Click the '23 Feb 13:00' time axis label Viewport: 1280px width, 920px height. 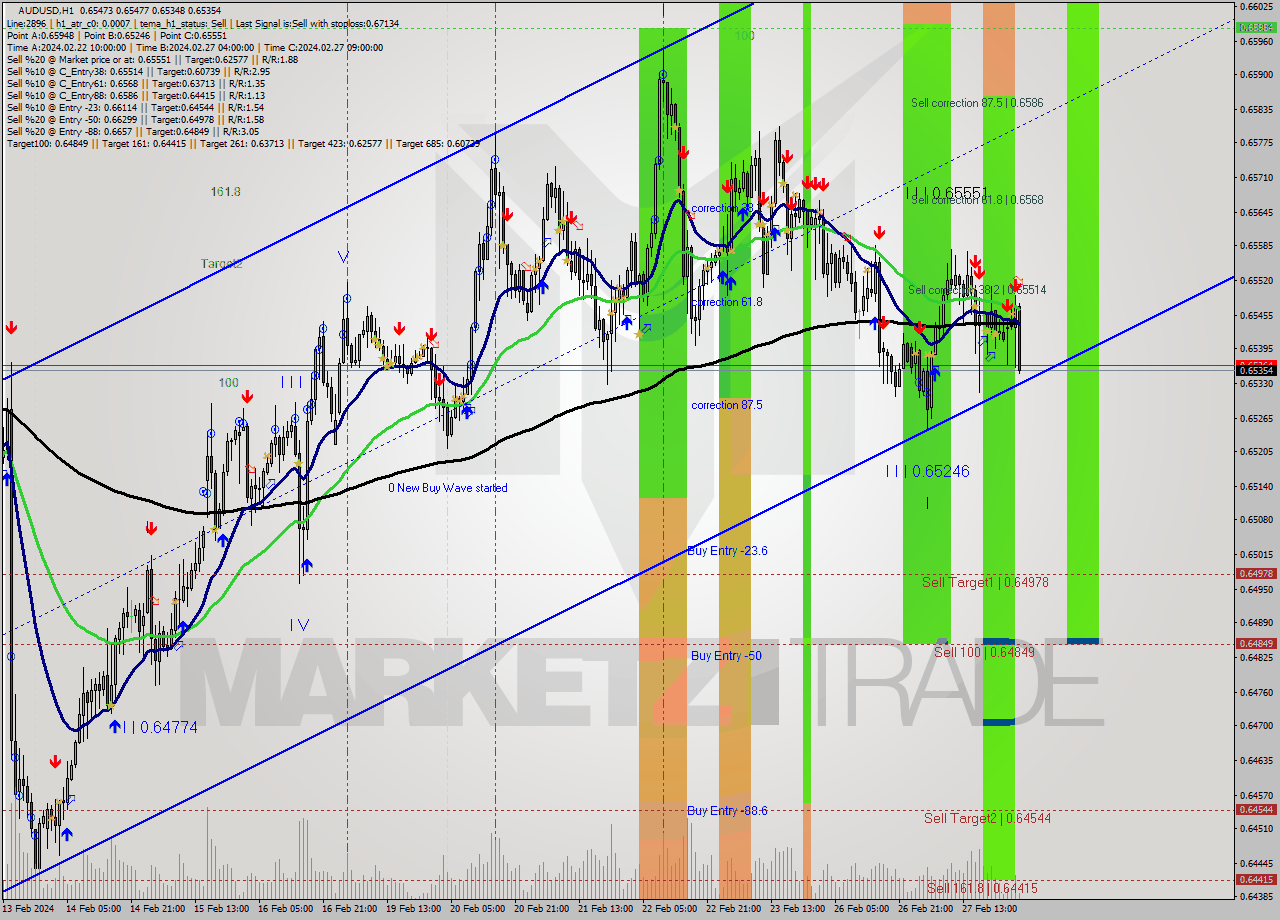pyautogui.click(x=799, y=909)
